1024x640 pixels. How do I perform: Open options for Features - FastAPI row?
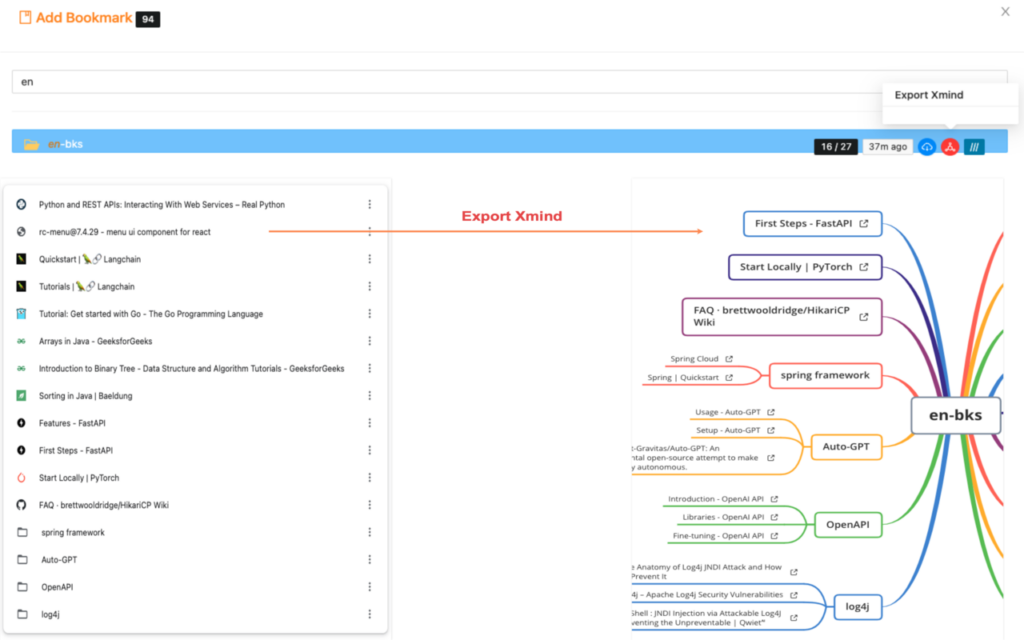(x=370, y=423)
